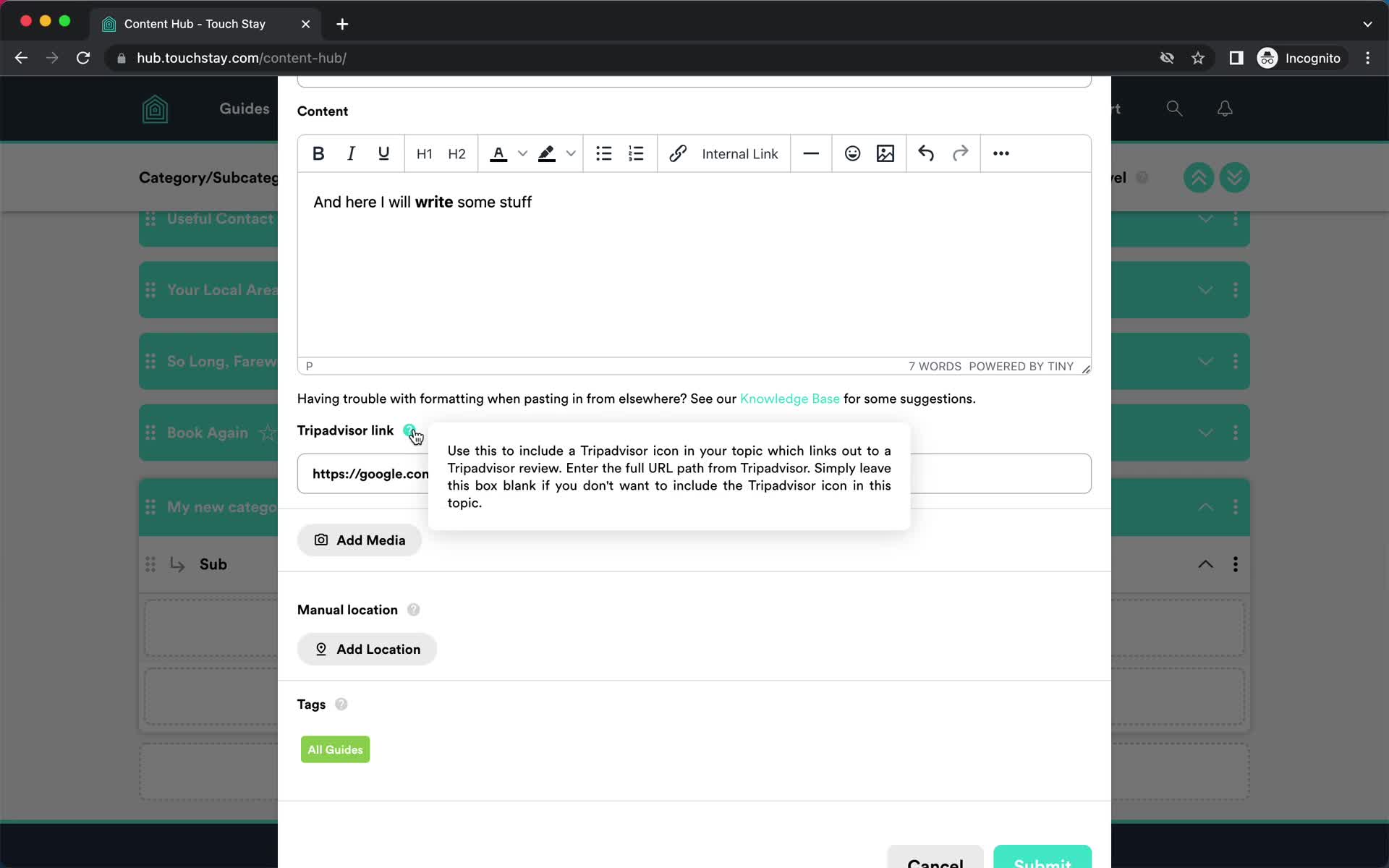Click the Internal Link button
This screenshot has height=868, width=1389.
[x=740, y=153]
